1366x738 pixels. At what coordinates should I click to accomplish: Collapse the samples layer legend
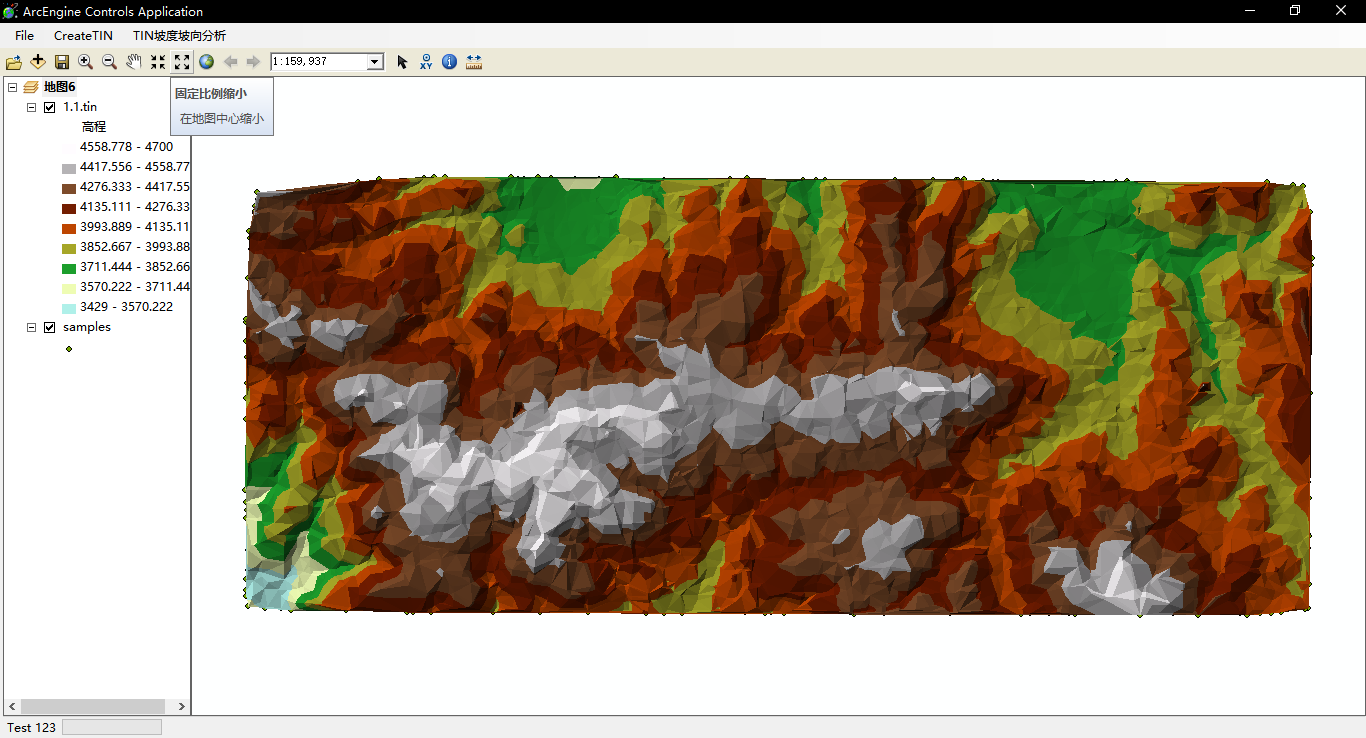31,327
